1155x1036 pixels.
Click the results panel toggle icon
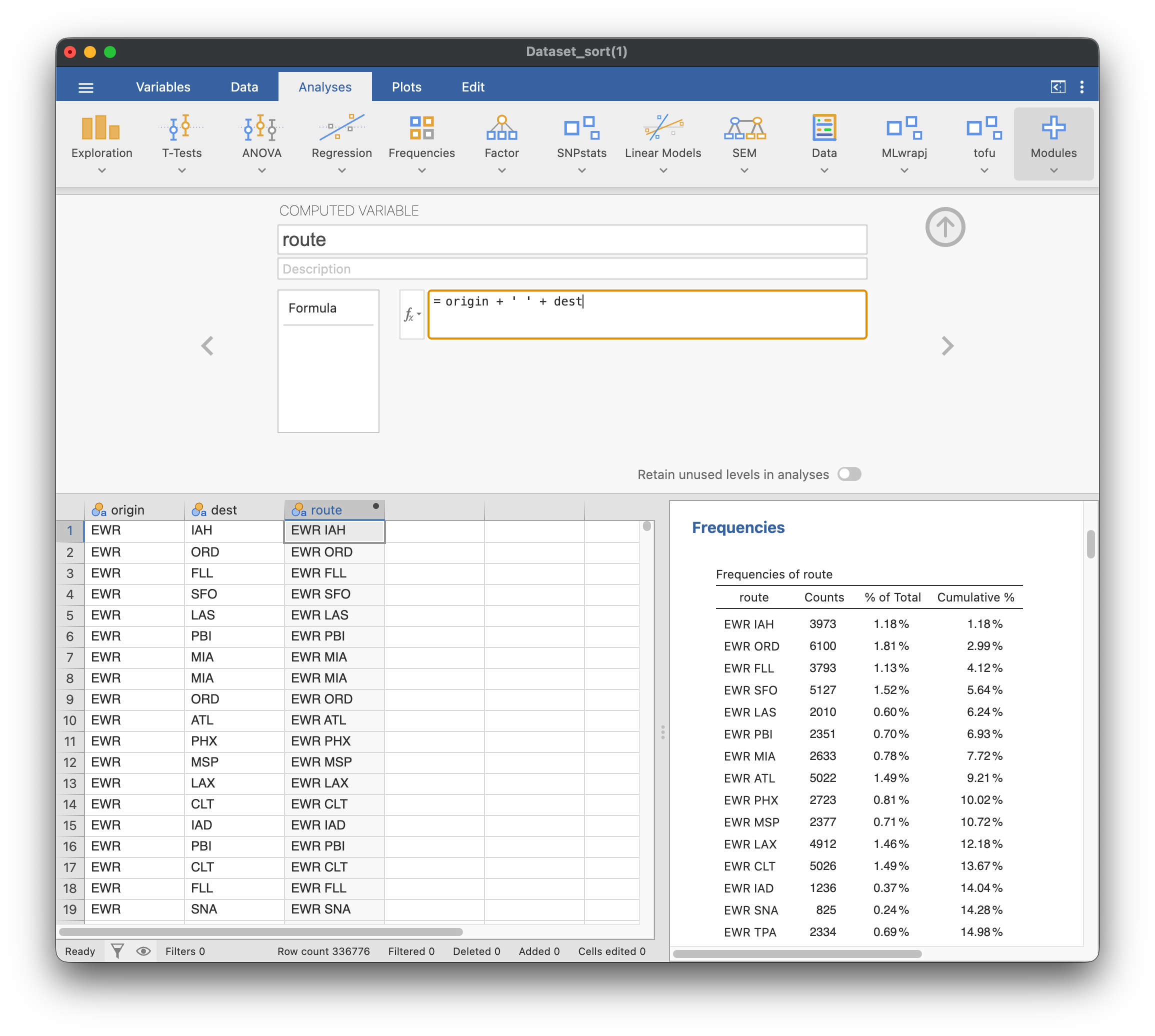pyautogui.click(x=1057, y=86)
